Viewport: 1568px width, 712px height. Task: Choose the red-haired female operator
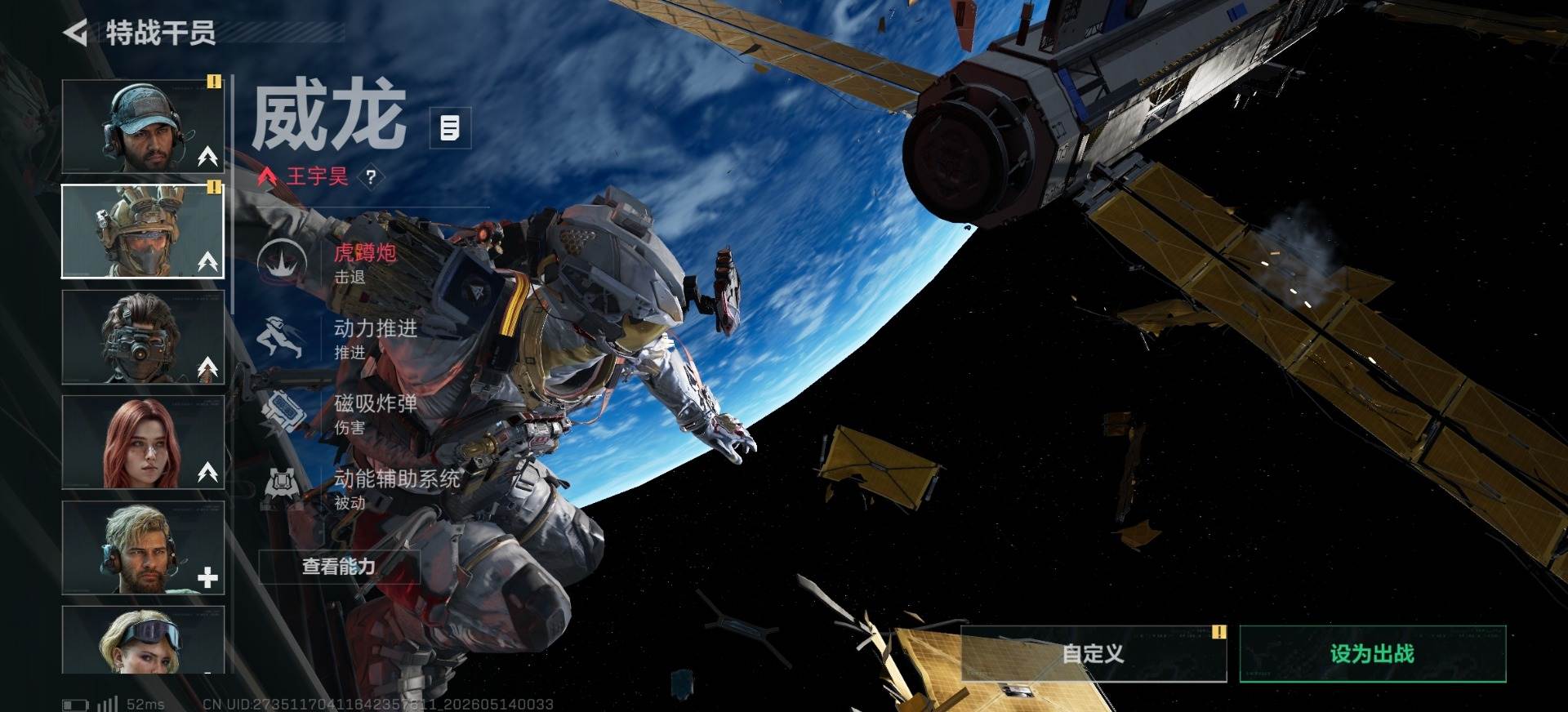click(x=143, y=442)
